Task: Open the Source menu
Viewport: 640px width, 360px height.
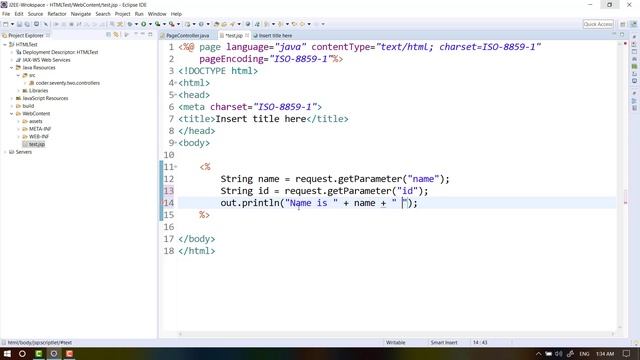Action: pyautogui.click(x=35, y=14)
